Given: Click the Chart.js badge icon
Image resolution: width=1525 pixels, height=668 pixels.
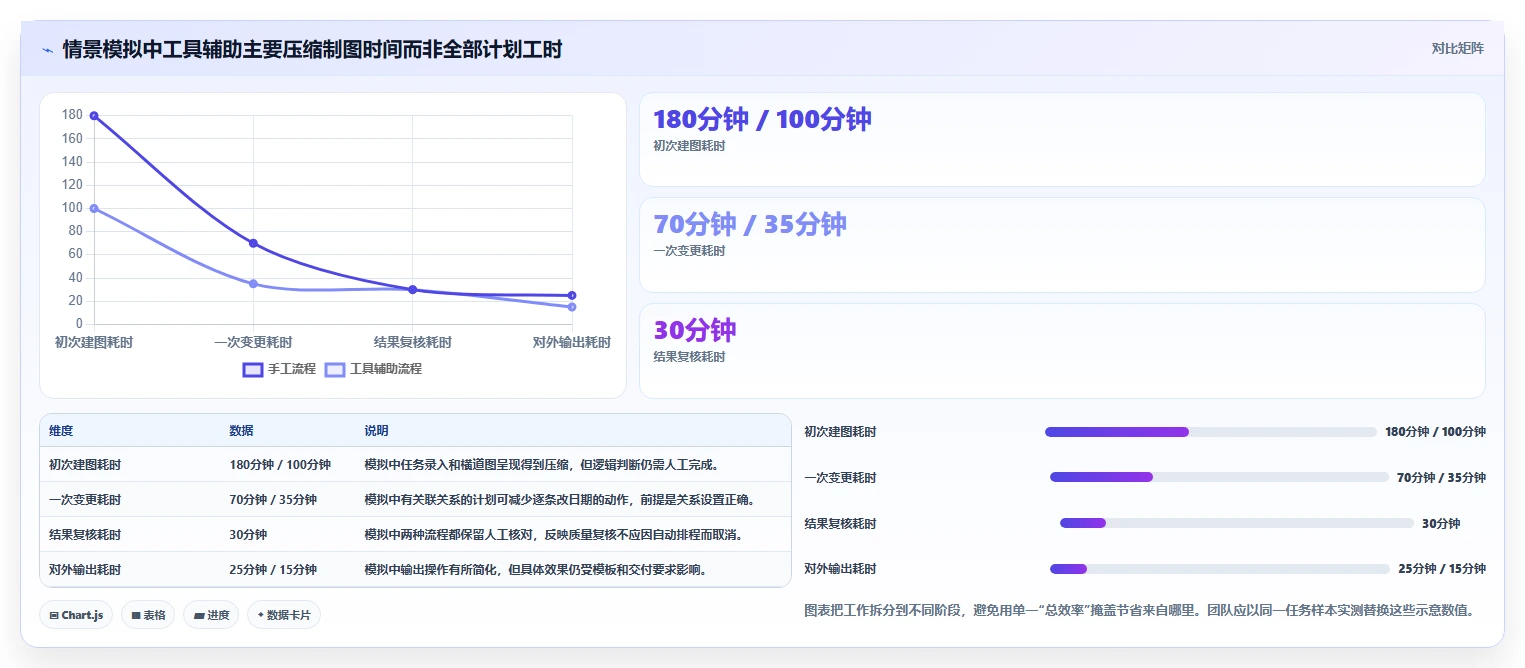Looking at the screenshot, I should click(54, 615).
